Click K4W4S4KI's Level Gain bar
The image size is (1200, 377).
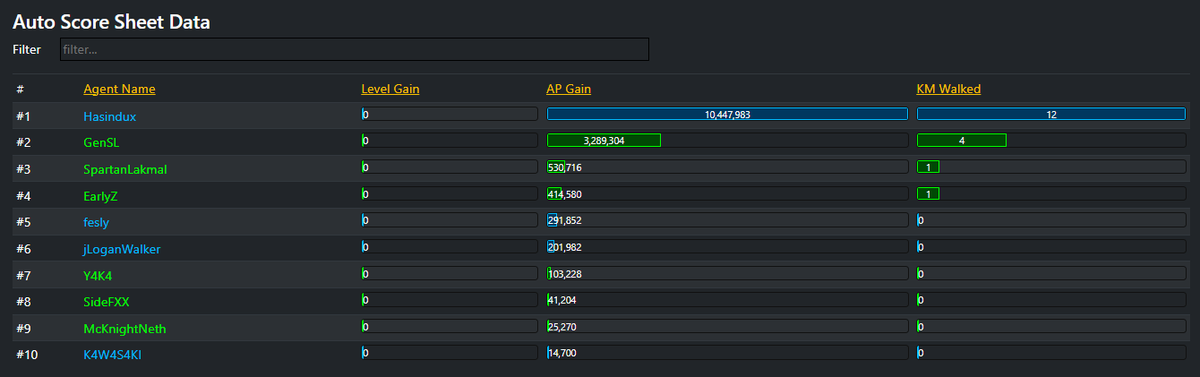tap(450, 352)
